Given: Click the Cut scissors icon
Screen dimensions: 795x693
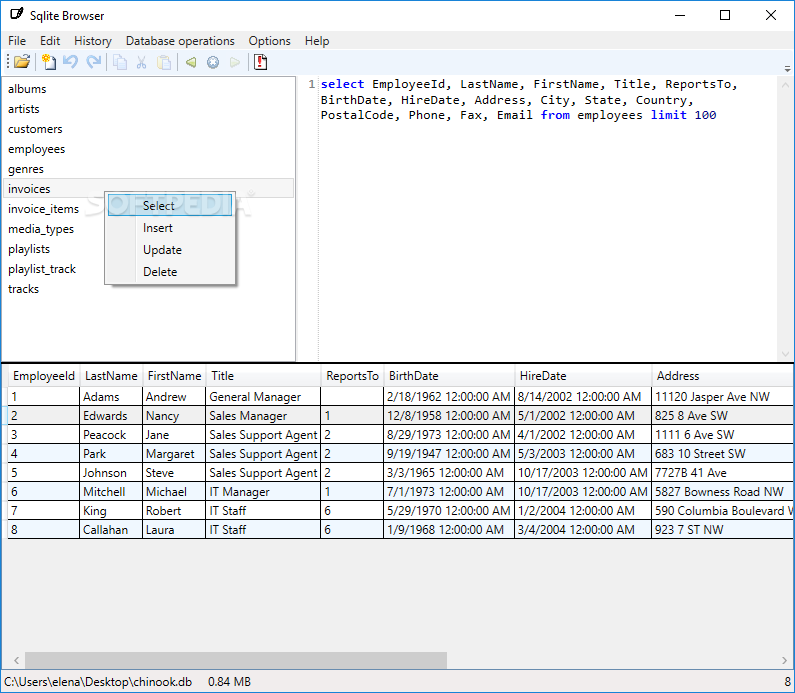Looking at the screenshot, I should pos(141,62).
